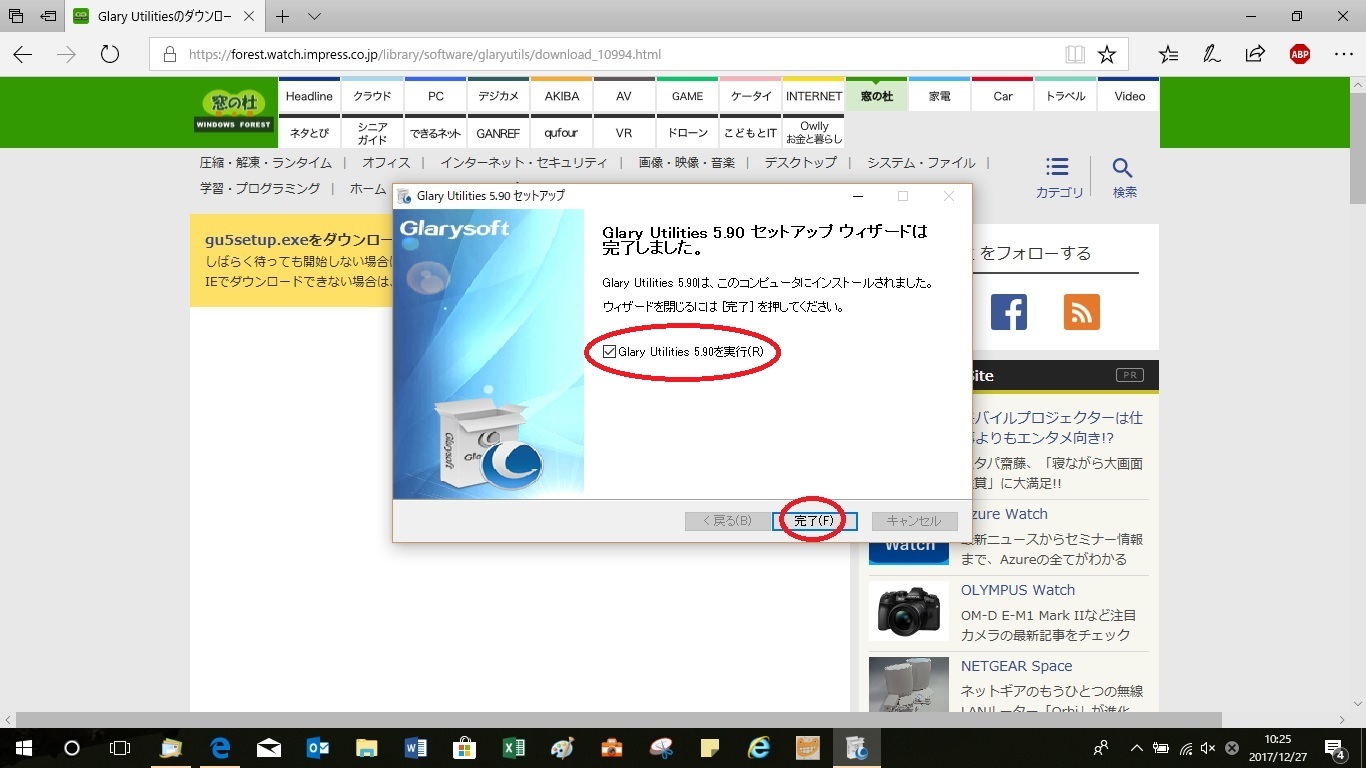The image size is (1366, 768).
Task: Open the RSS feed icon
Action: tap(1082, 312)
